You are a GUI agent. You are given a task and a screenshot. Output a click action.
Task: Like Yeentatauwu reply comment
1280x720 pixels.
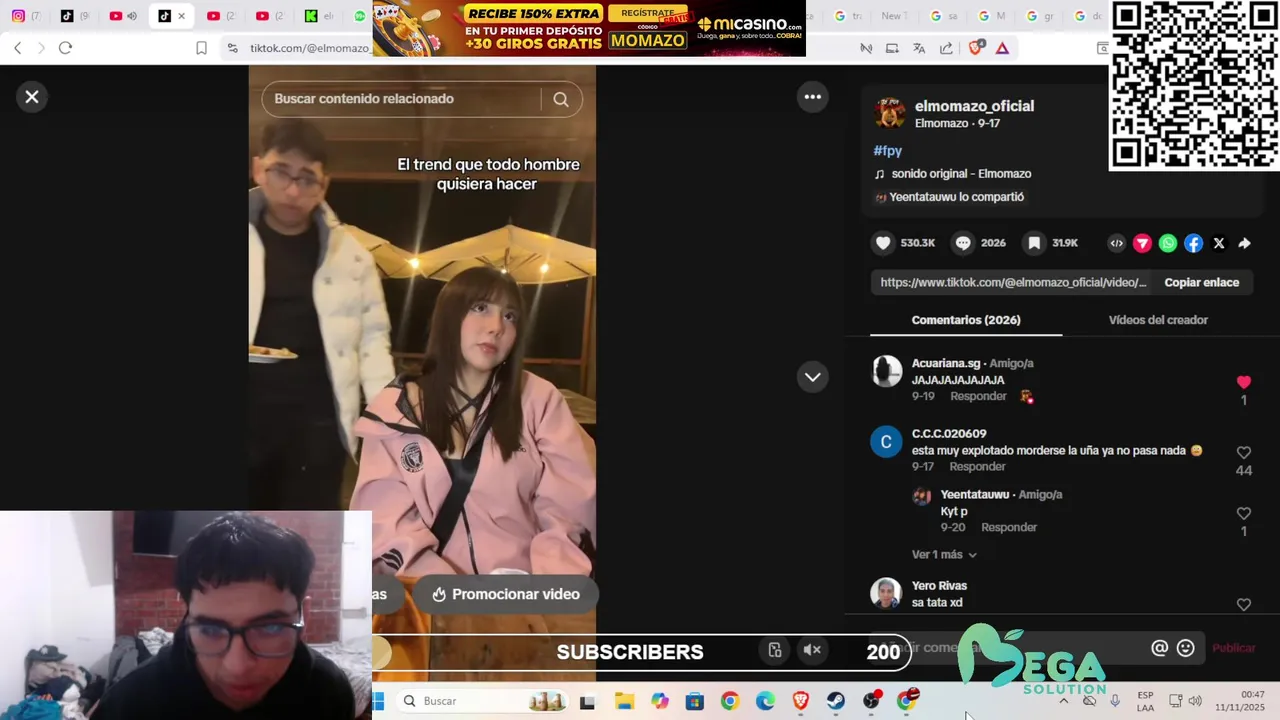1244,514
